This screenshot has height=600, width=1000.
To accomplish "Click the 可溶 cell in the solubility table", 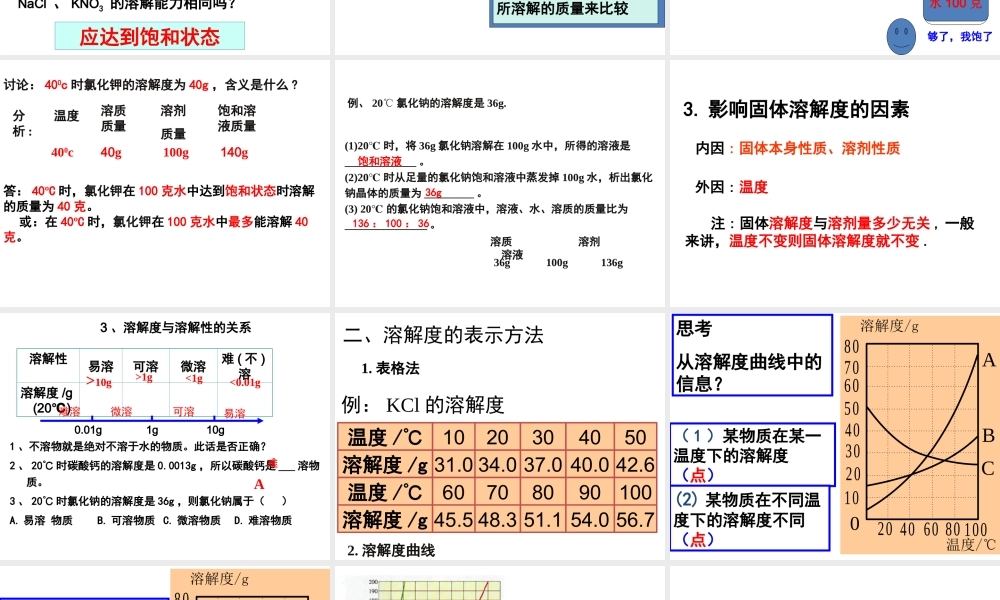I will [x=145, y=367].
